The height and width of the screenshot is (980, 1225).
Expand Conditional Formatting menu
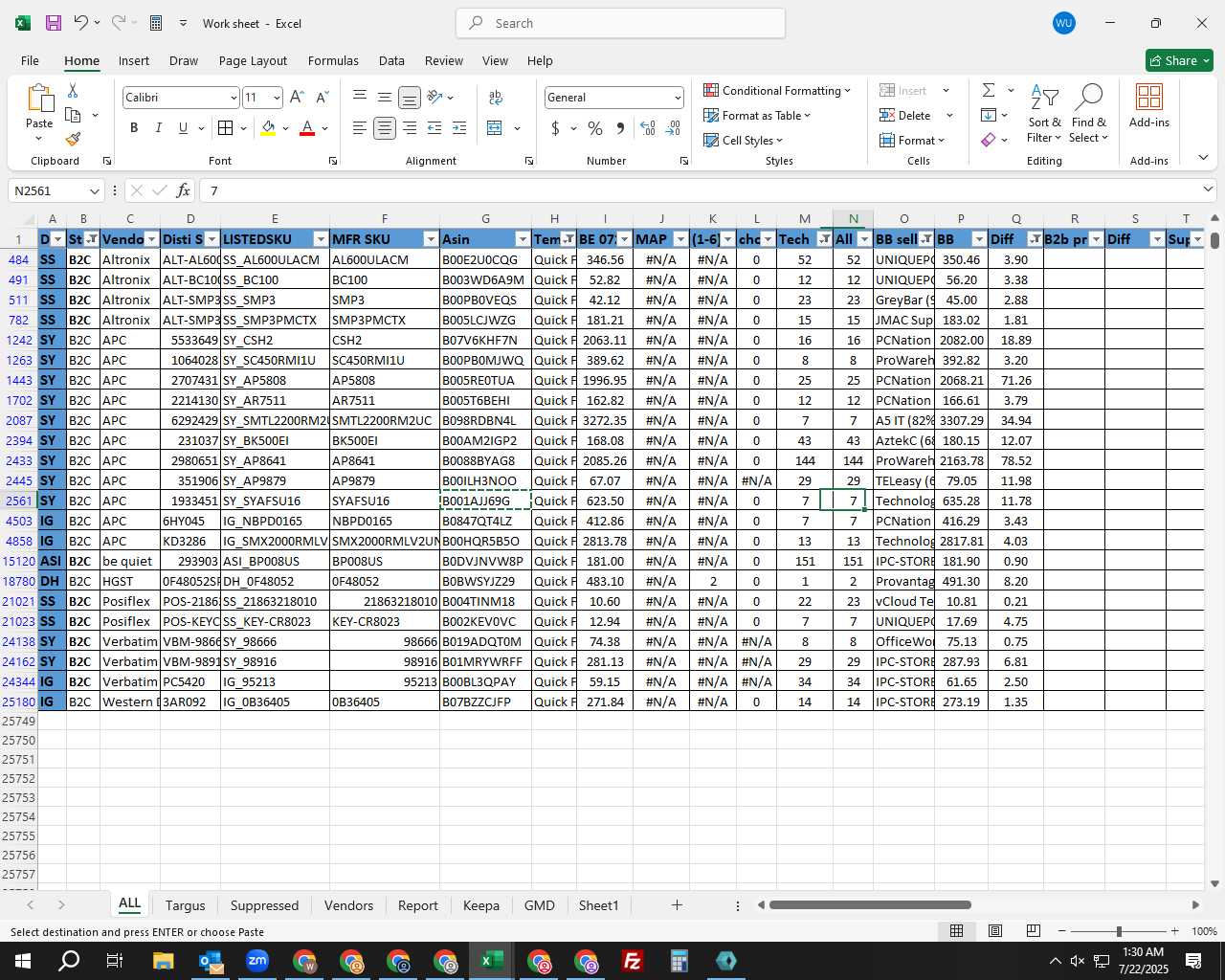(776, 90)
